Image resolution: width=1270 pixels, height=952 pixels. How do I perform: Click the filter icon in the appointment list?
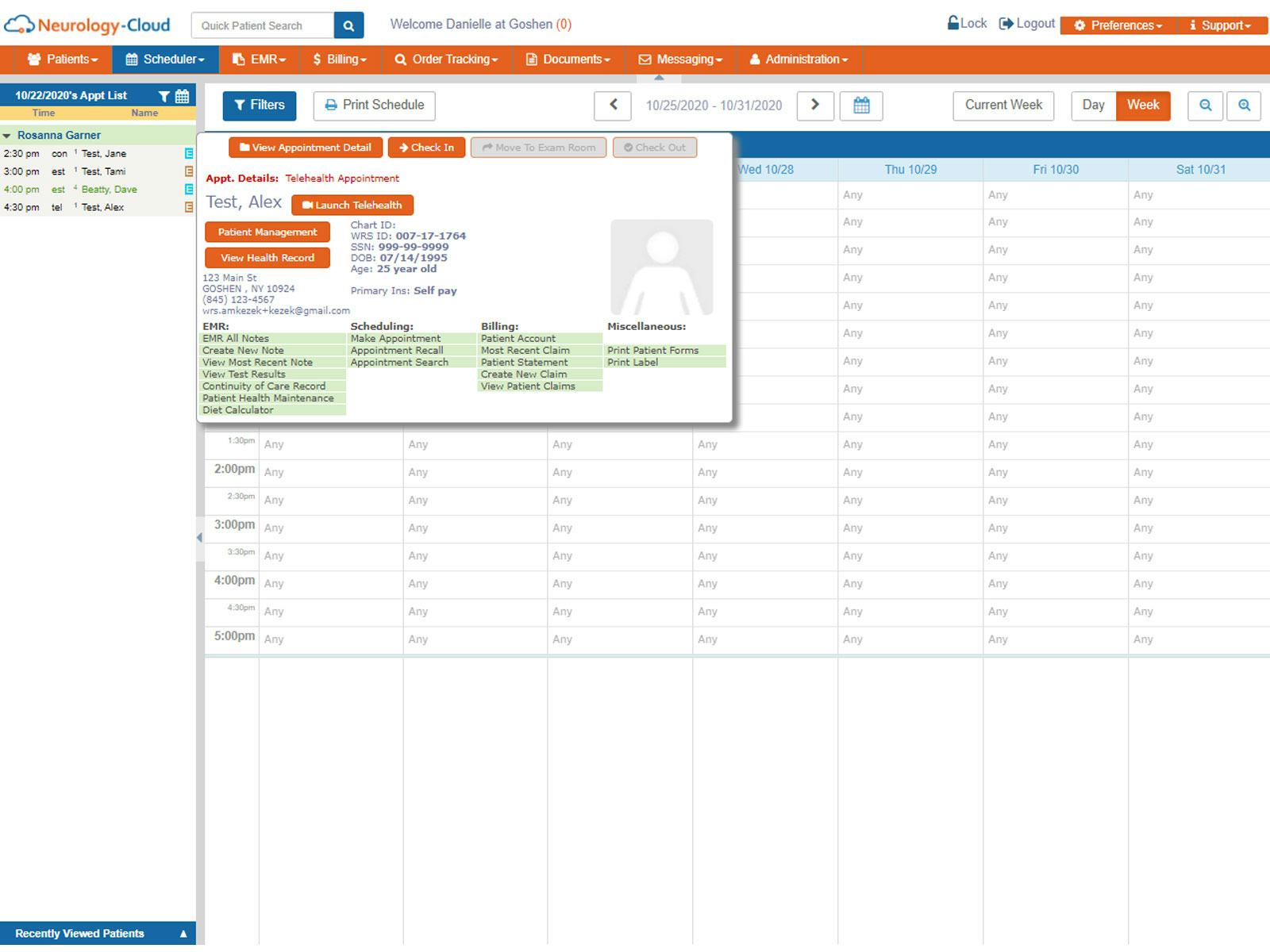click(164, 95)
